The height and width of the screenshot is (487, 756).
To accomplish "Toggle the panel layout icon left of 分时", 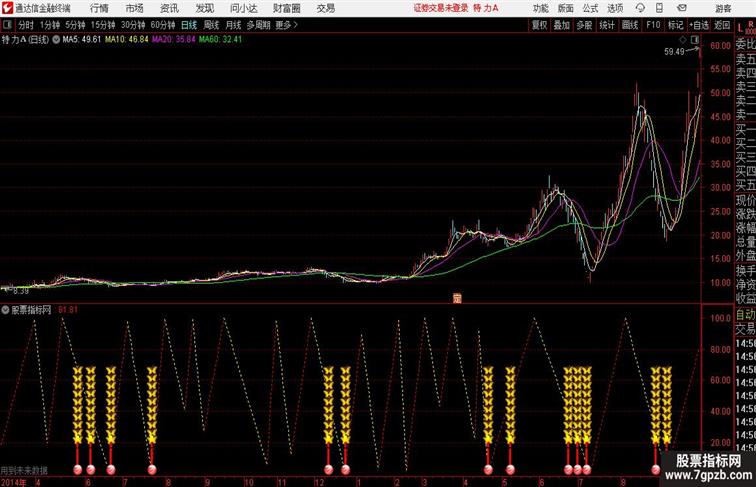I will [7, 25].
